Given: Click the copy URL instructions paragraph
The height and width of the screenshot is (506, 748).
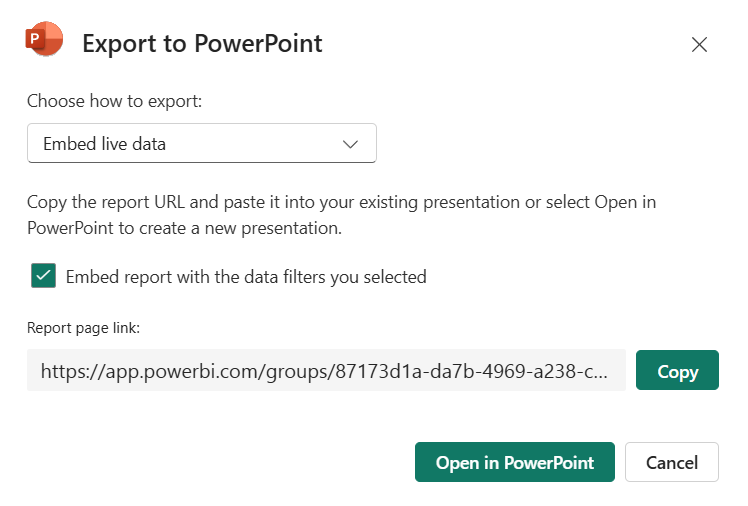Looking at the screenshot, I should tap(341, 214).
